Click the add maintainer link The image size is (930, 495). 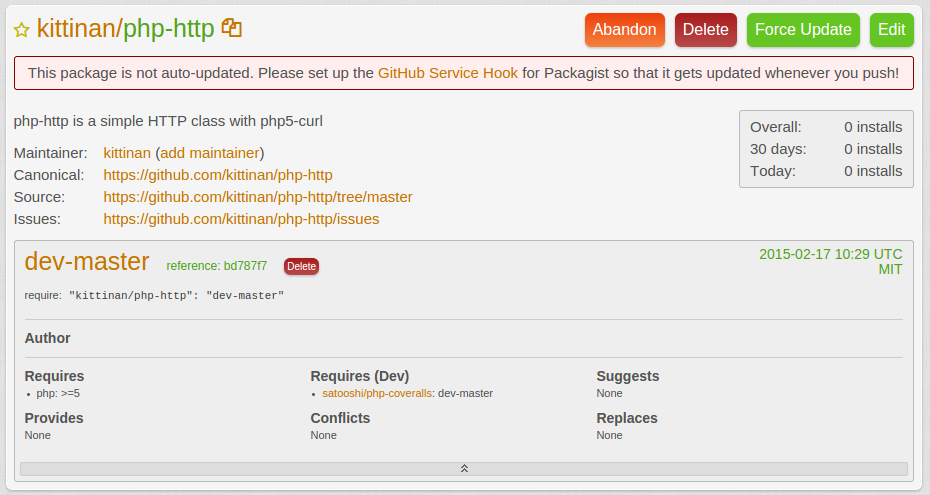[209, 153]
